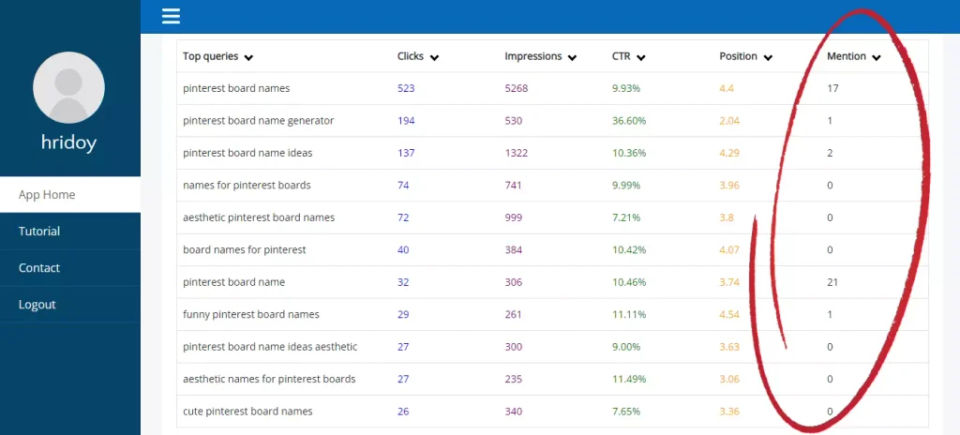Click impressions value 340
This screenshot has width=960, height=435.
click(514, 412)
